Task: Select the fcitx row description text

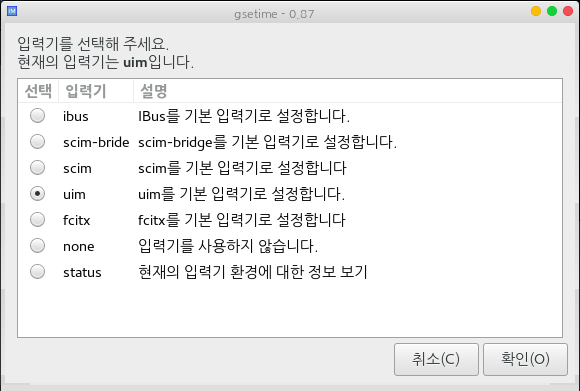Action: click(242, 220)
